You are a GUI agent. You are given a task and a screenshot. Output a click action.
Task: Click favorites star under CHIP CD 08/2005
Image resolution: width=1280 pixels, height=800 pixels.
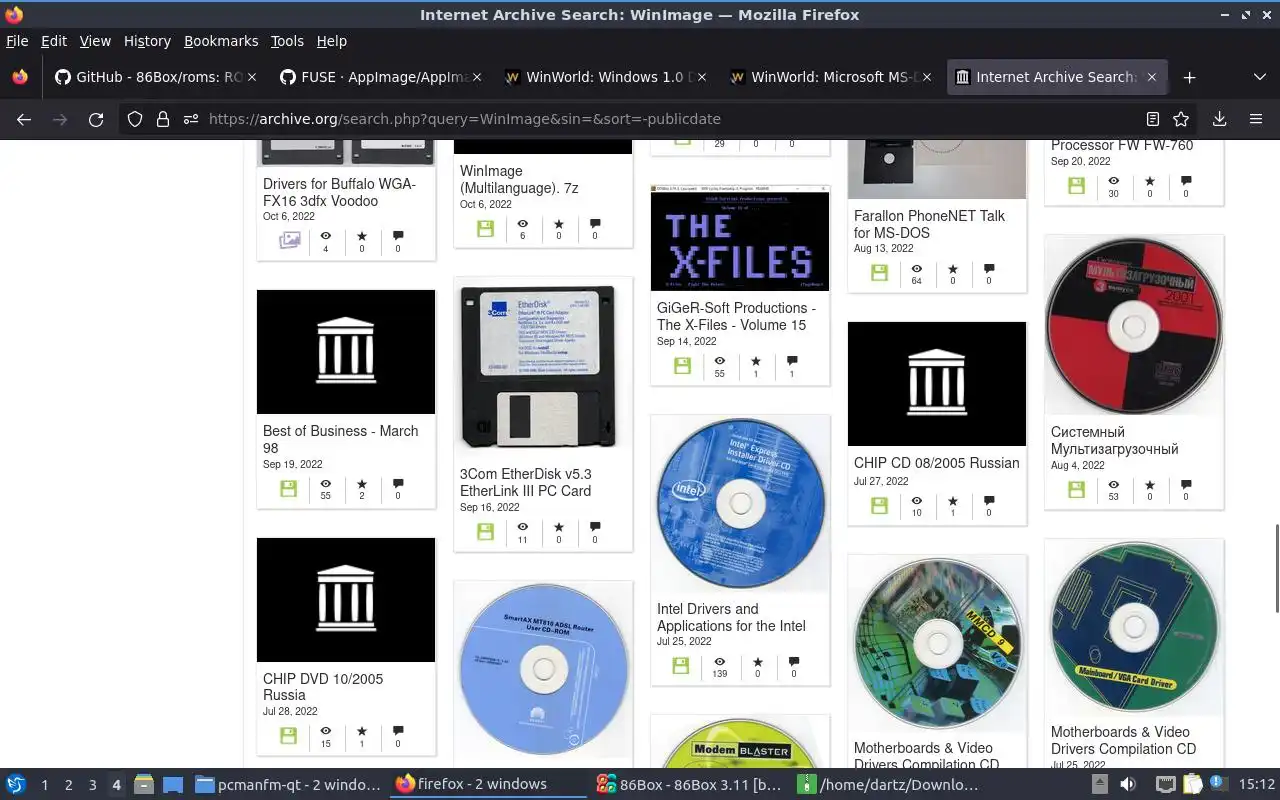(x=953, y=500)
